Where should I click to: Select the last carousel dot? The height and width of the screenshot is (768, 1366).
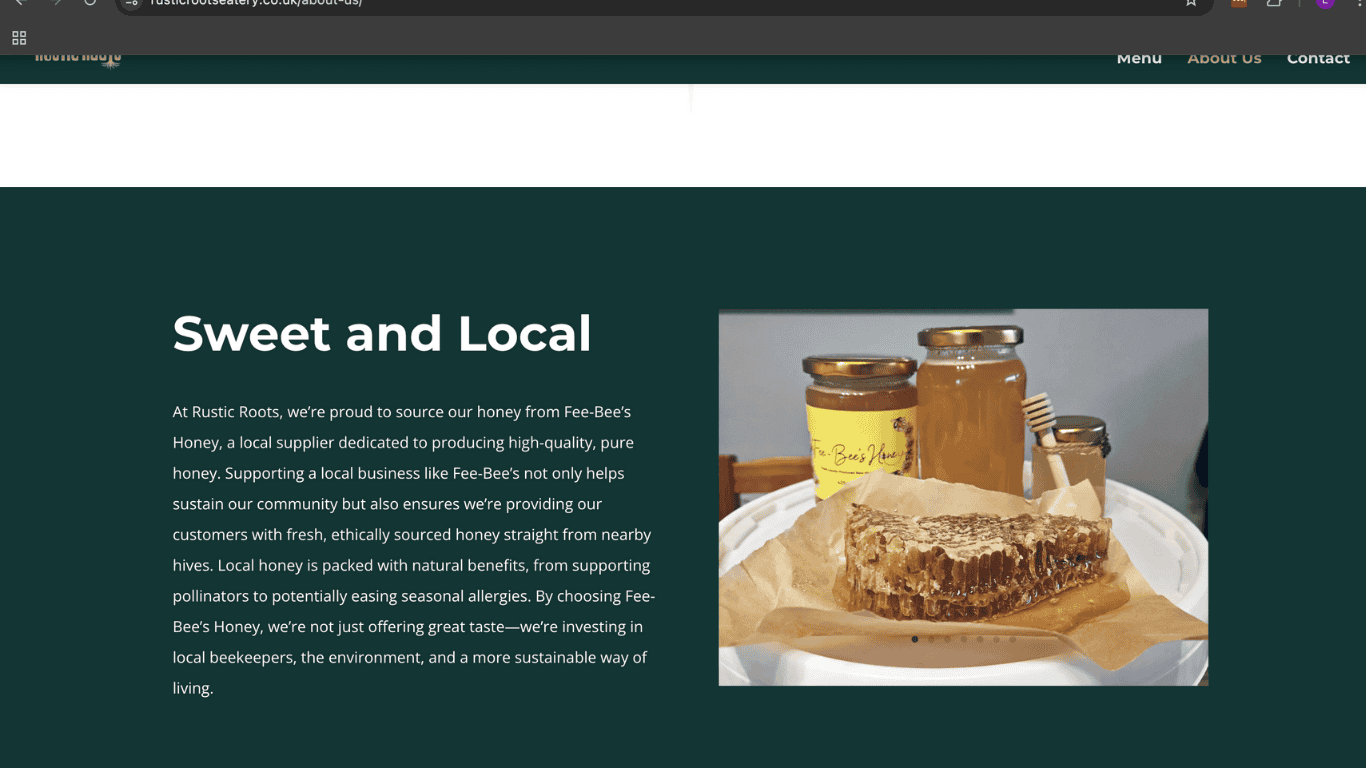click(1012, 639)
